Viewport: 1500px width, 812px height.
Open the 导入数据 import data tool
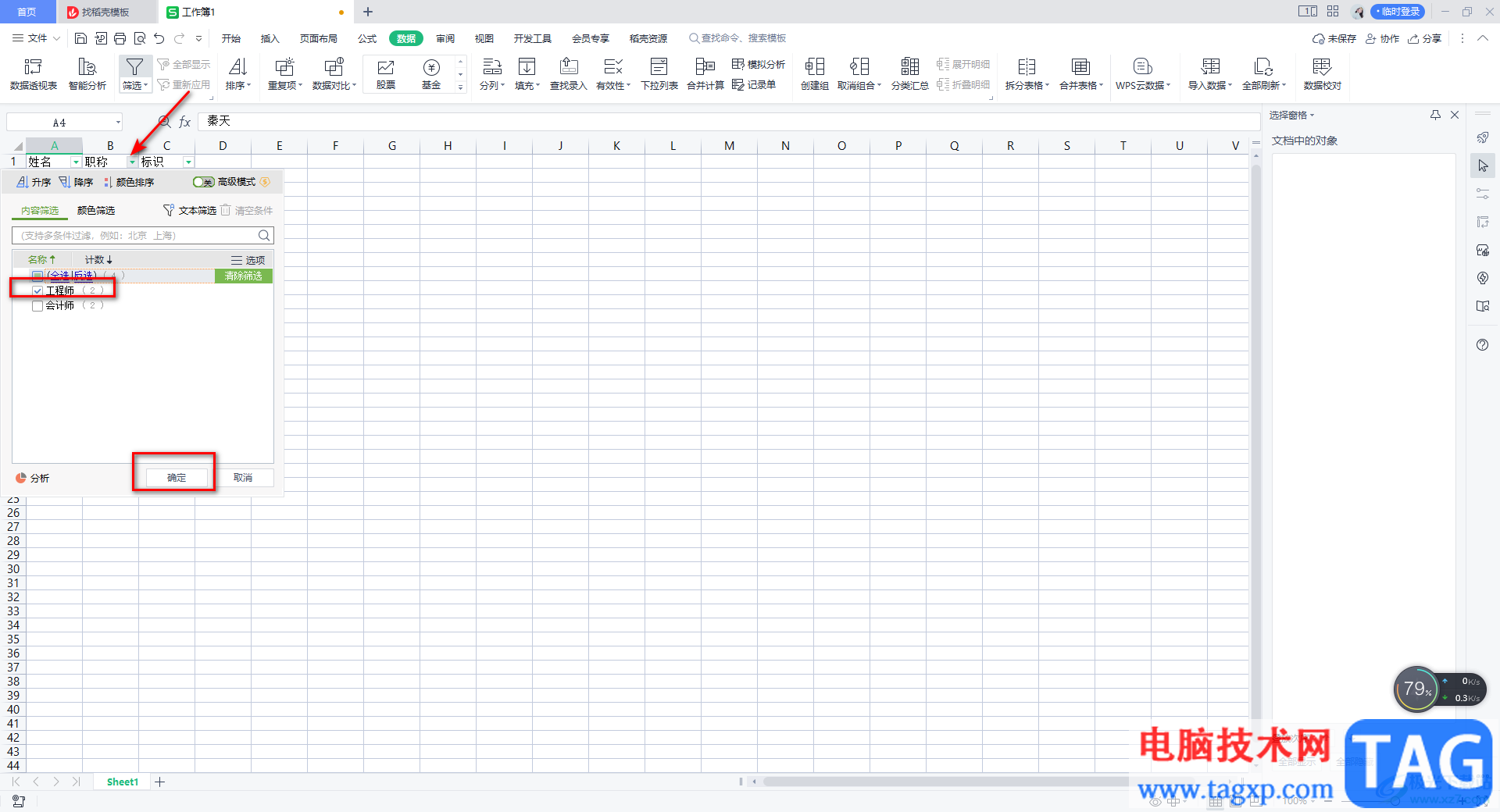point(1210,74)
